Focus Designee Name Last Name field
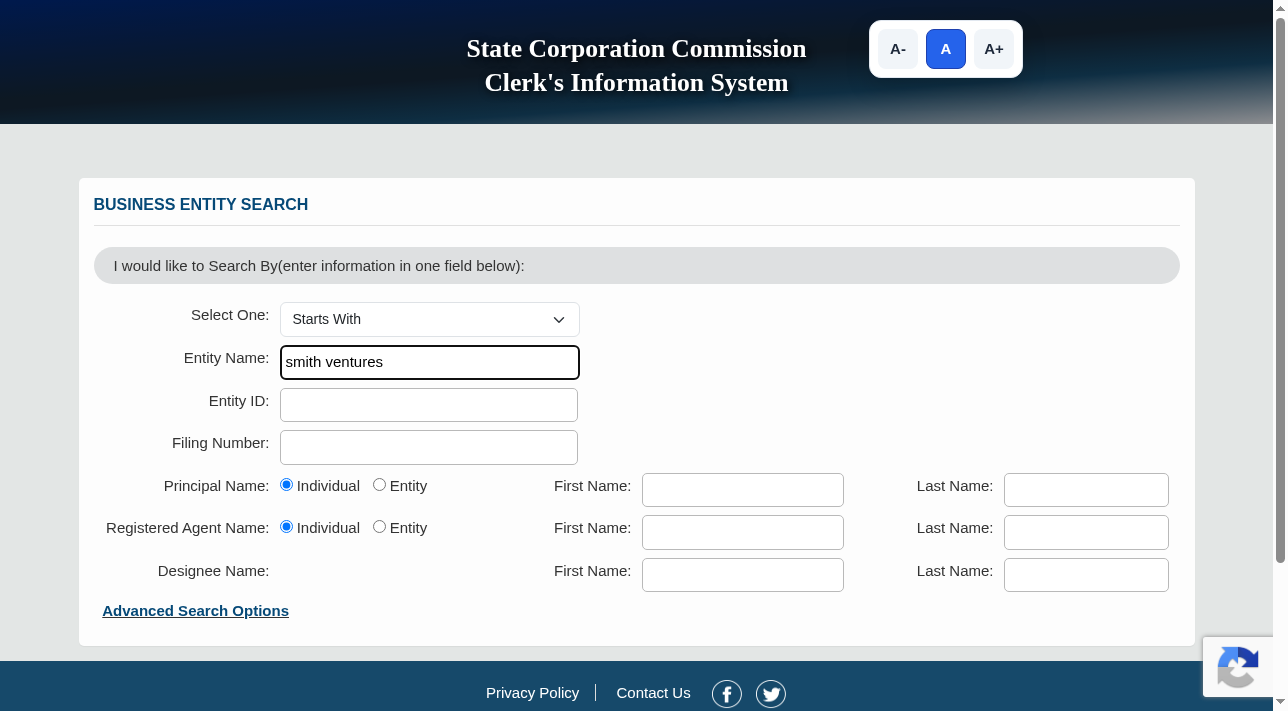Screen dimensions: 1288x711 point(1086,575)
